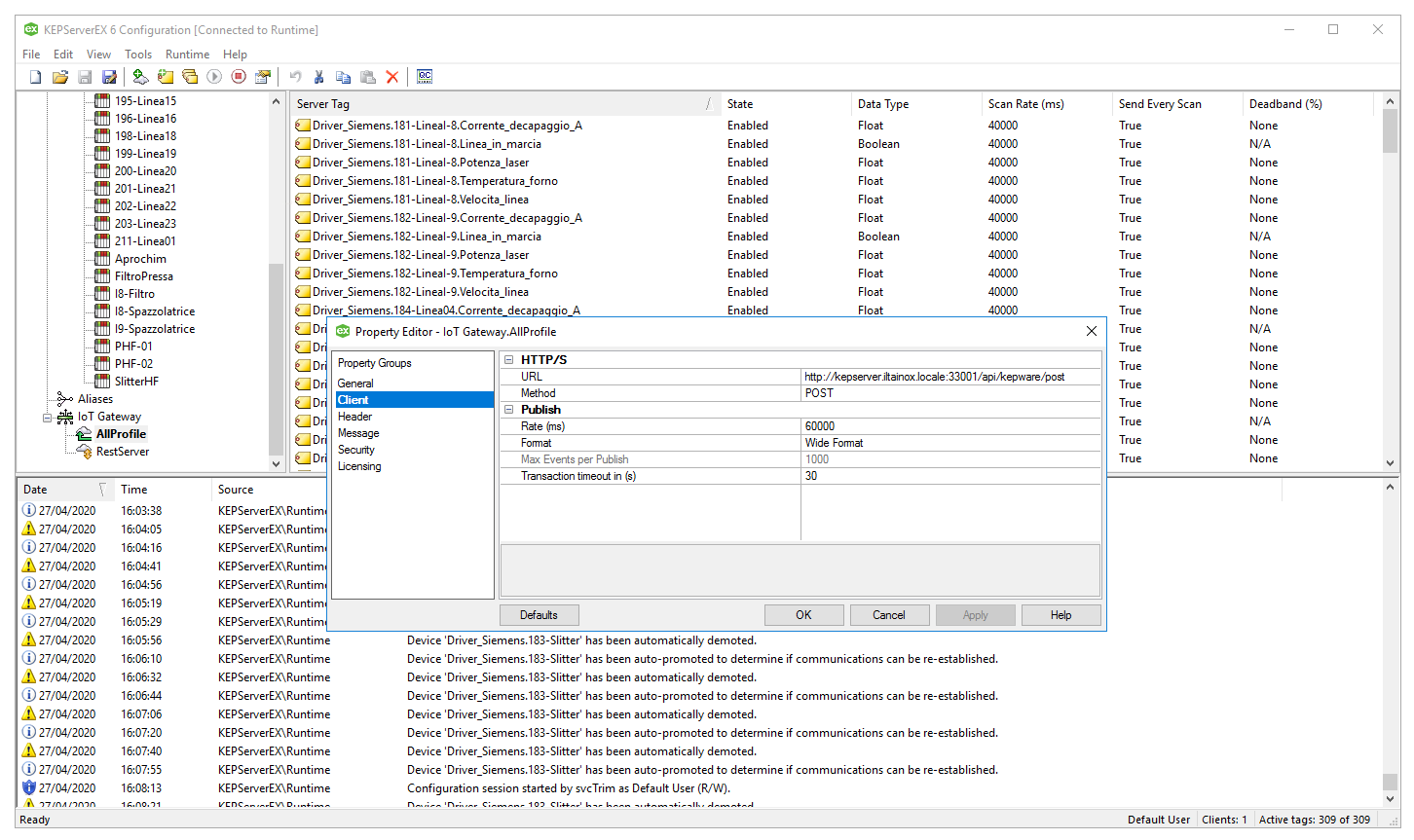Screen dimensions: 1414x840
Task: Select tag Driver_Siemens.181-Lineal-8.Temperatura_forno
Action: click(x=435, y=181)
